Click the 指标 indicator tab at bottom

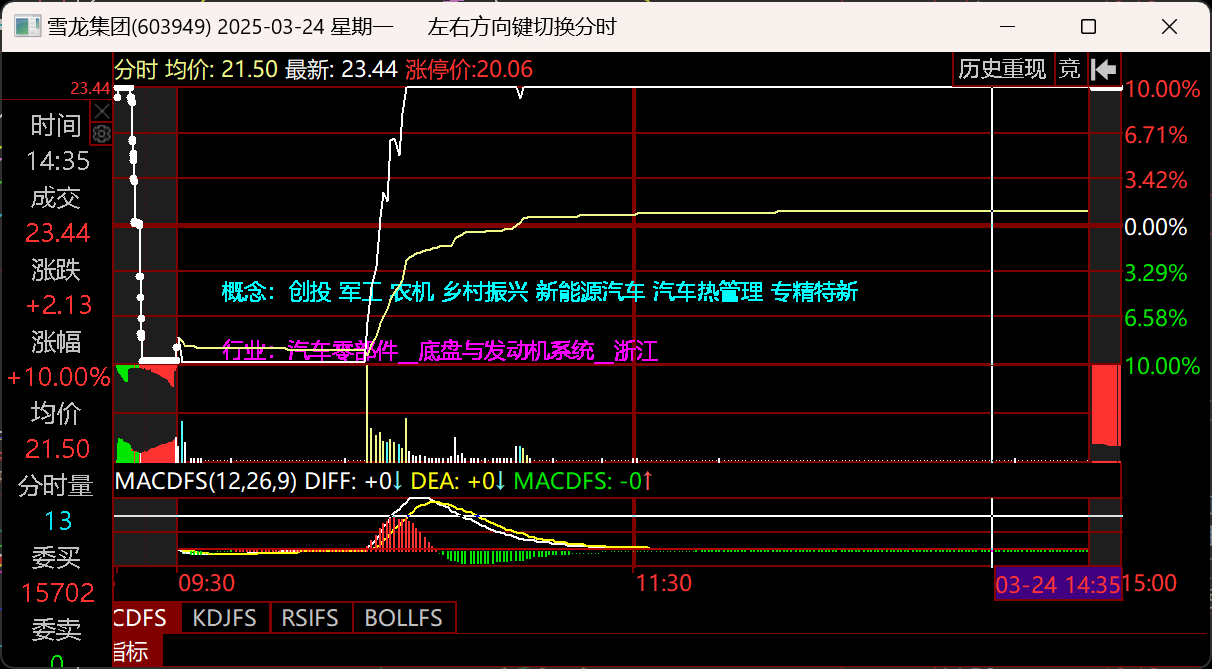129,653
